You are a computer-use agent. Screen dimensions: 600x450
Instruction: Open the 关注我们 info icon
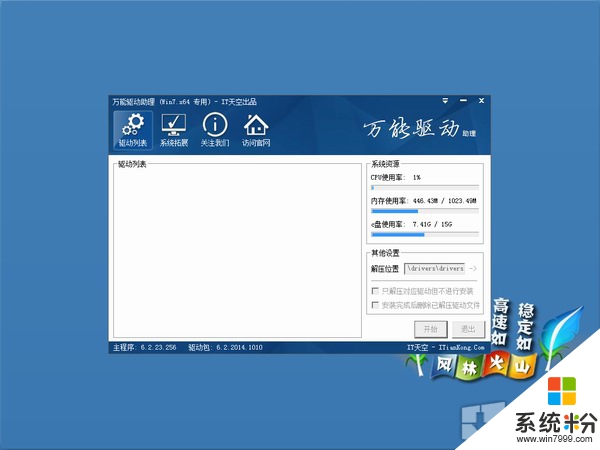215,130
